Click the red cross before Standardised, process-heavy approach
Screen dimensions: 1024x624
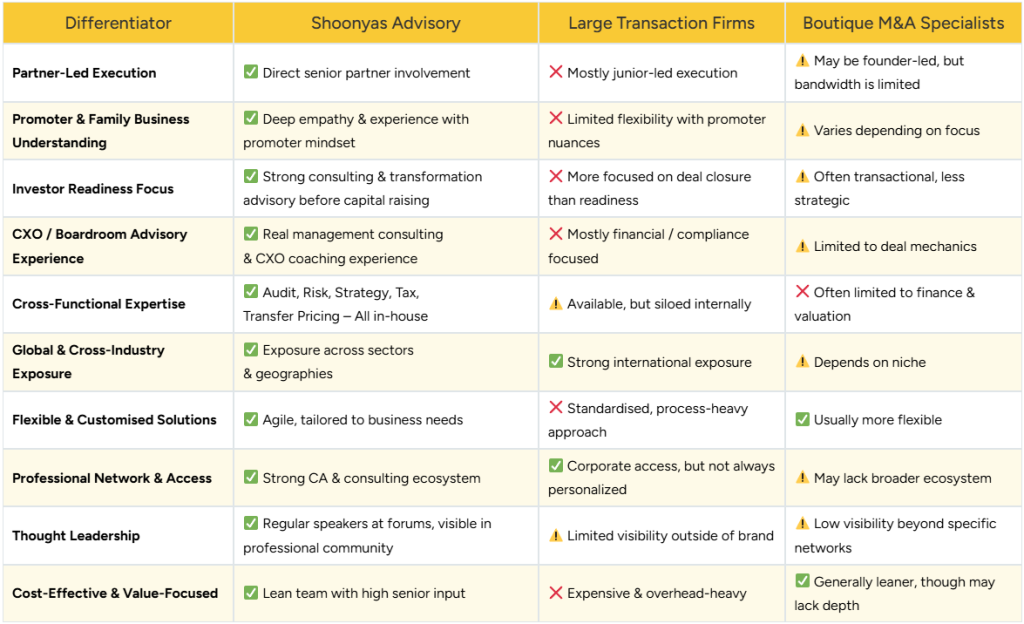[556, 407]
